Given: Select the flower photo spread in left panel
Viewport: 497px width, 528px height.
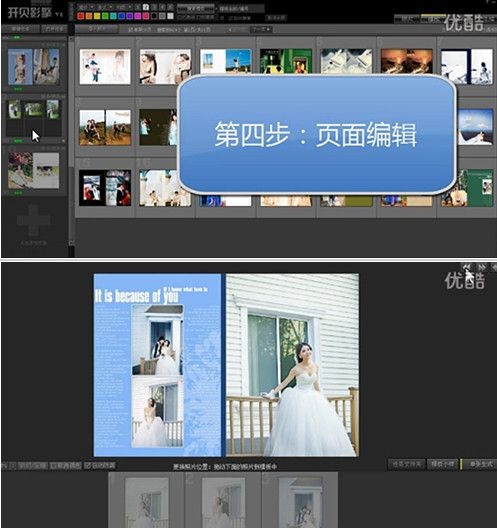Looking at the screenshot, I should pyautogui.click(x=34, y=170).
